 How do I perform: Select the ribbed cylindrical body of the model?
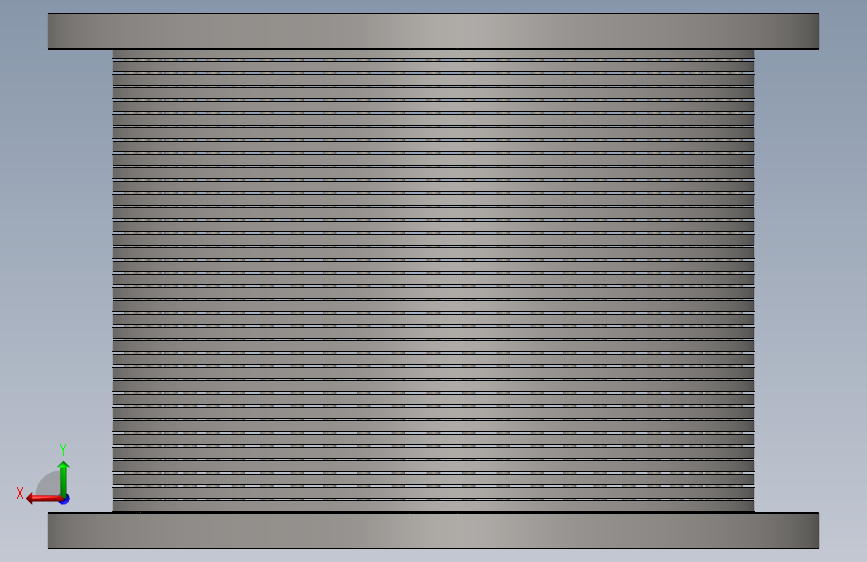click(434, 281)
